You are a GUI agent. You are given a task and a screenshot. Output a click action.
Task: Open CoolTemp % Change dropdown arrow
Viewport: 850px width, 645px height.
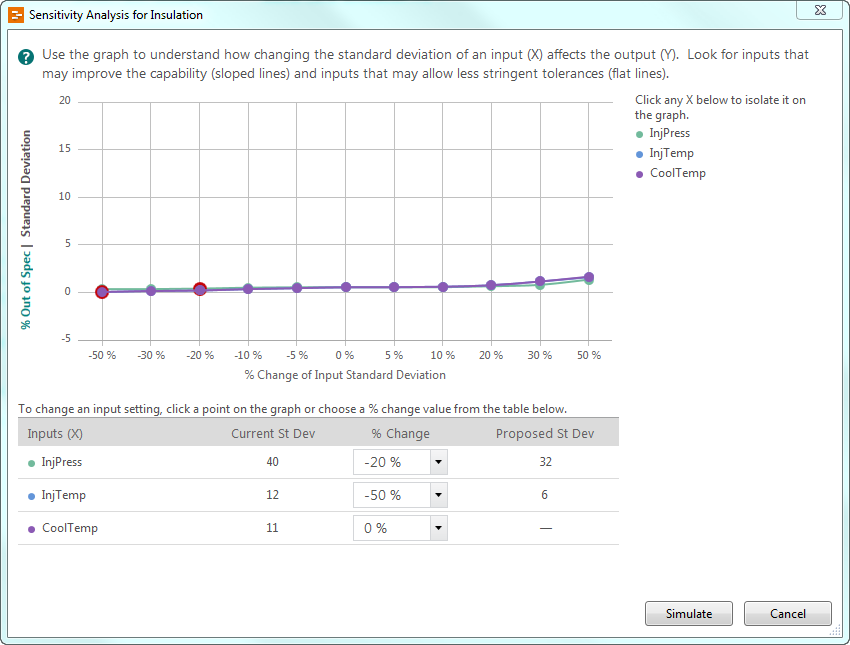click(438, 528)
